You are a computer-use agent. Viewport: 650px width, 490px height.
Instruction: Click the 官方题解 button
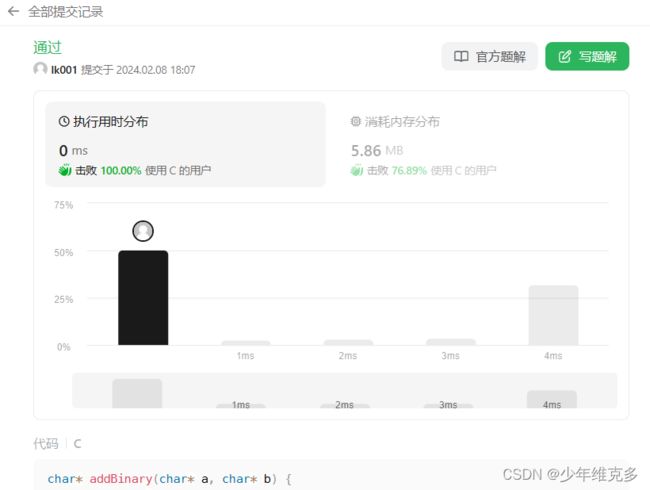490,56
